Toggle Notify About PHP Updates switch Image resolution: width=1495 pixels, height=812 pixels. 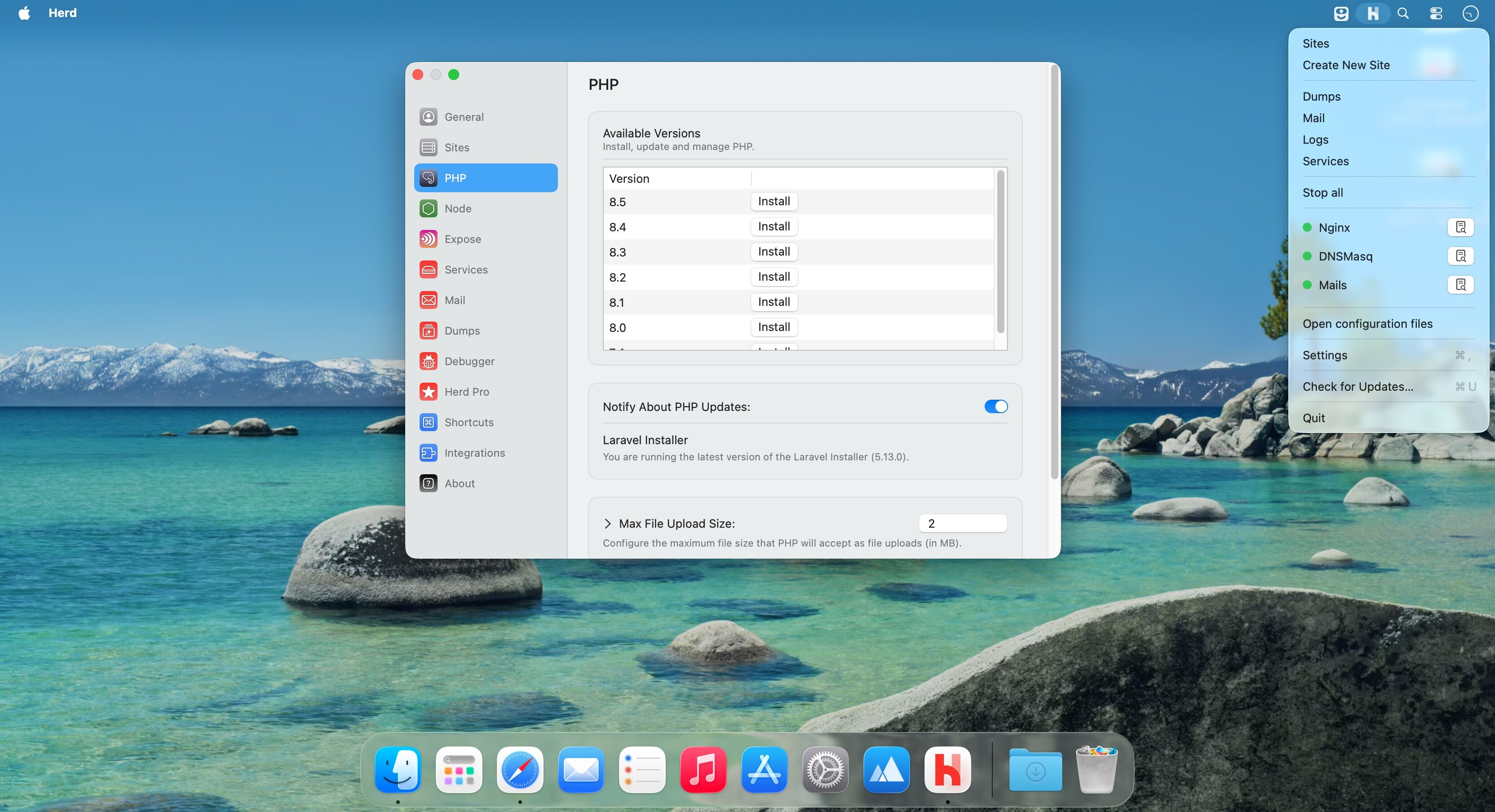(x=996, y=406)
